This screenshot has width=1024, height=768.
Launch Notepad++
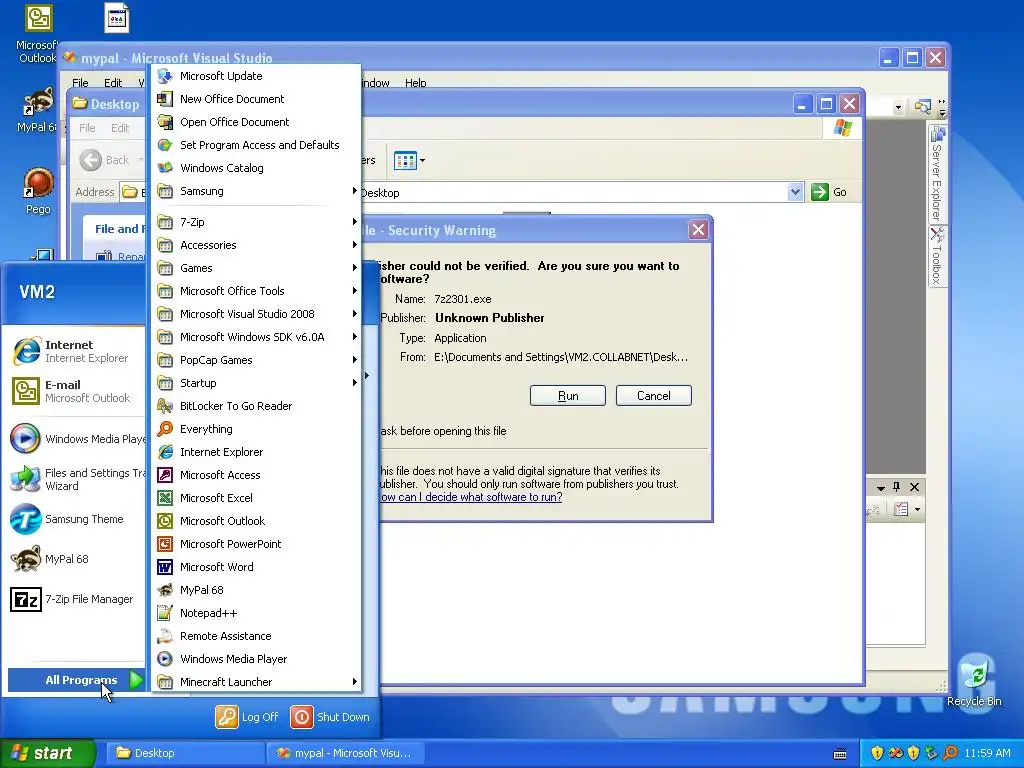pos(256,613)
